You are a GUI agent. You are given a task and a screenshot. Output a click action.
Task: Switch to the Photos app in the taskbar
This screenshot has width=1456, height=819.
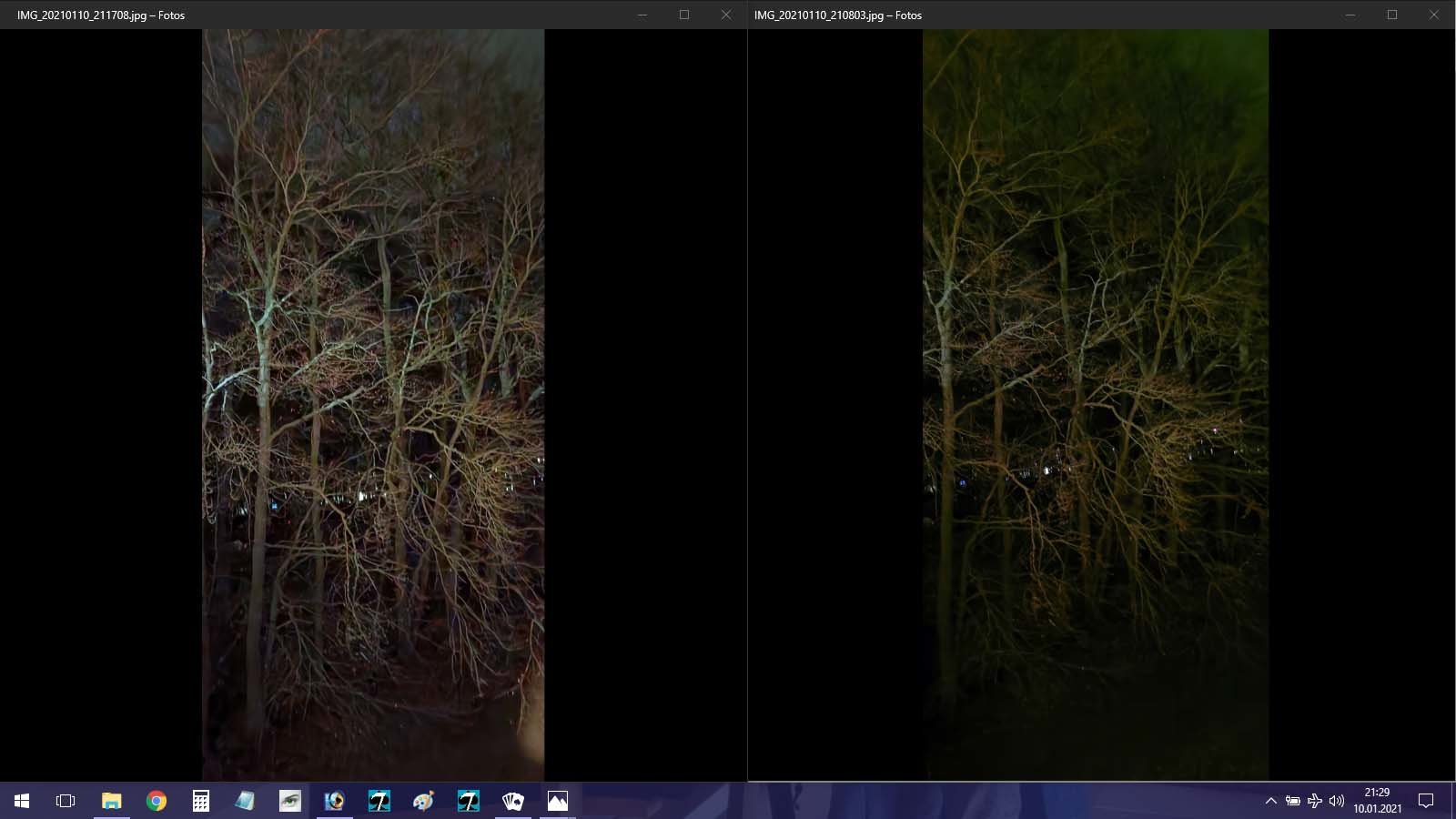(x=558, y=801)
